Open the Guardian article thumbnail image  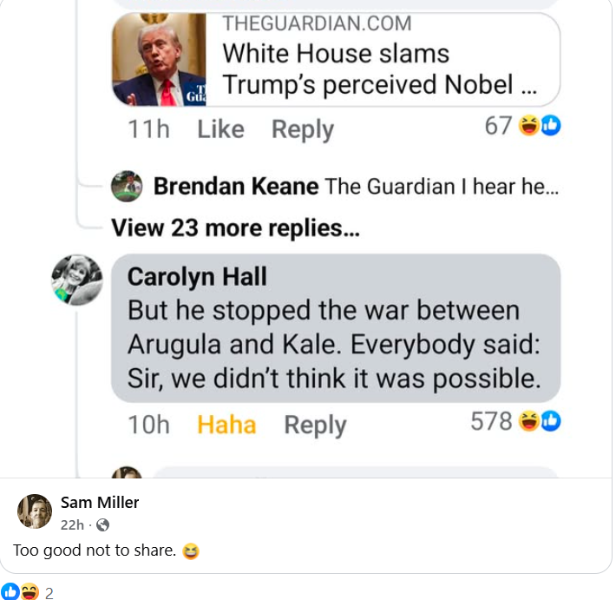tap(159, 59)
